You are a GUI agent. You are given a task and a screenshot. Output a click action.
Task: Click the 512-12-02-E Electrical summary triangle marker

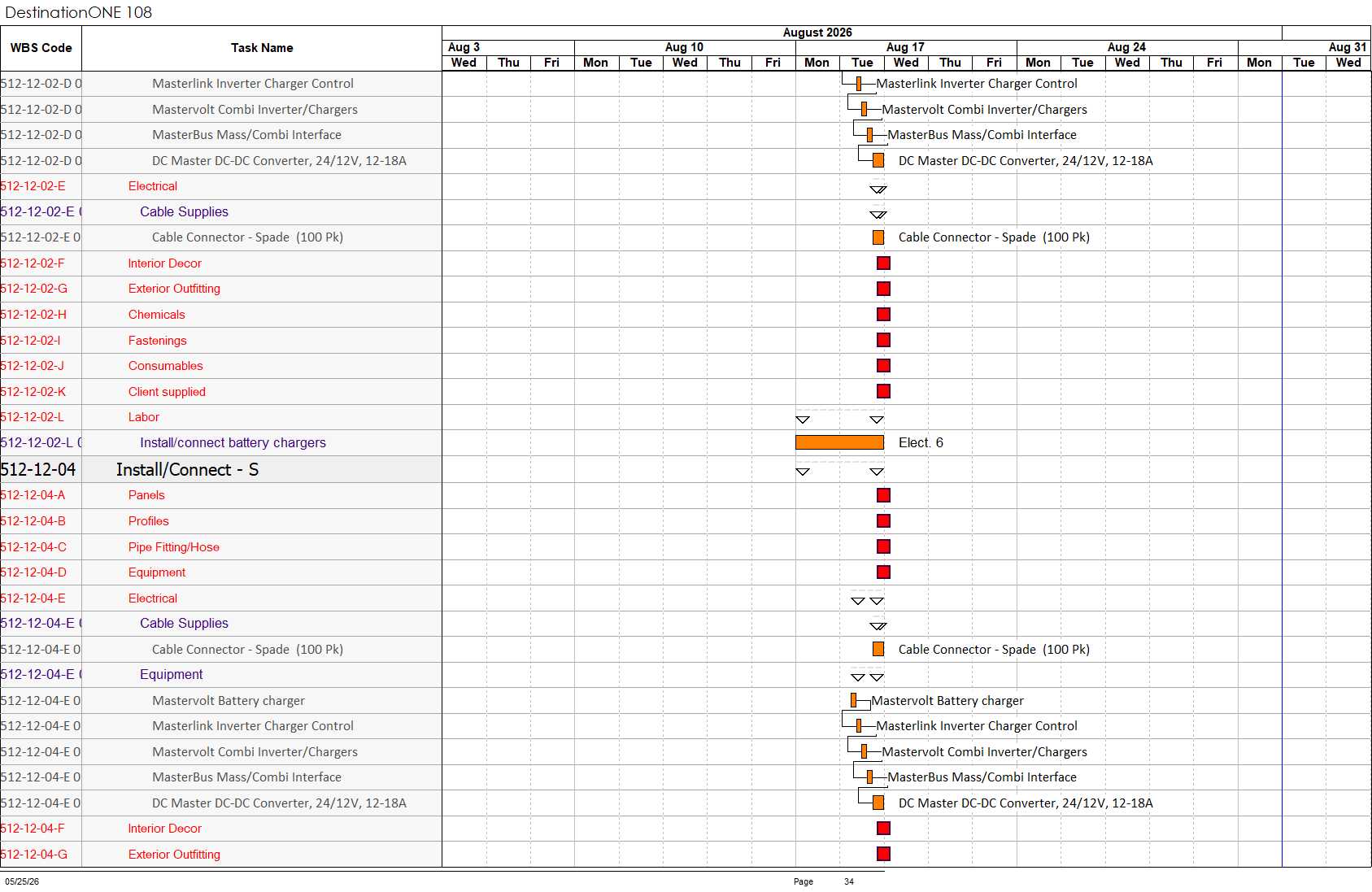coord(878,189)
